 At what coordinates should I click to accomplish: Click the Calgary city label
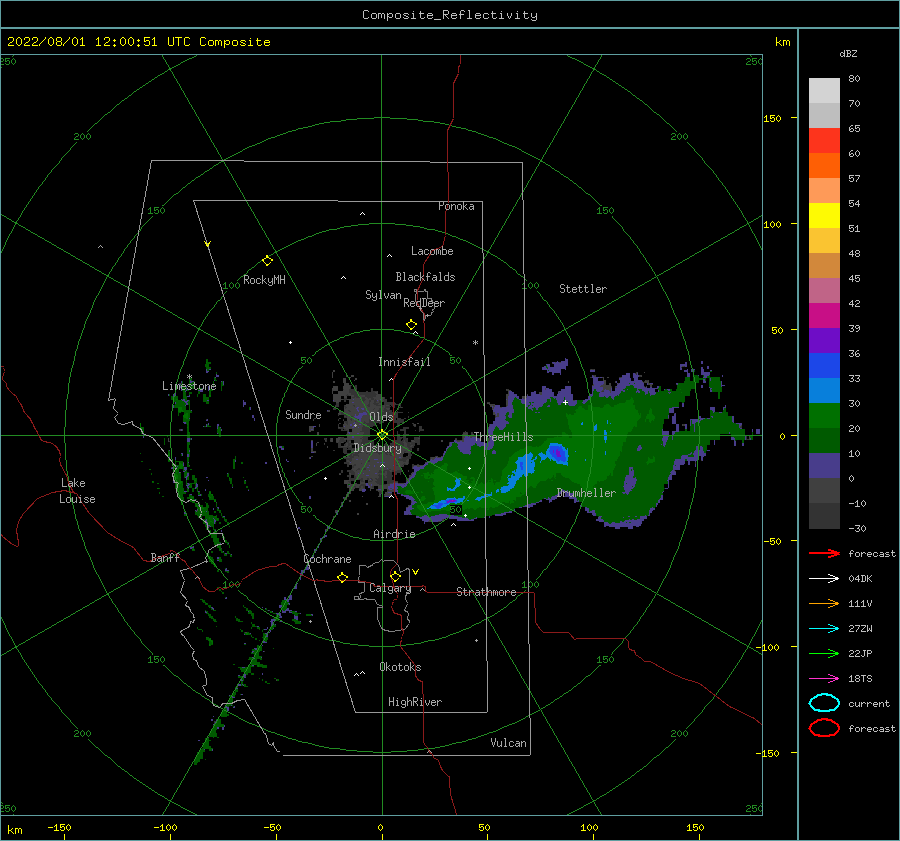(390, 588)
